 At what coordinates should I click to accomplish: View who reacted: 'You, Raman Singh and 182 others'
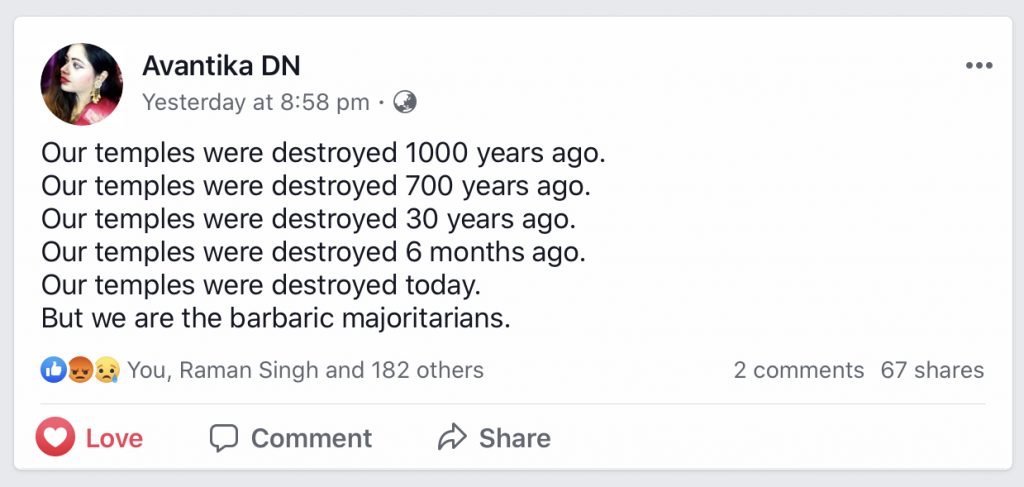tap(305, 370)
